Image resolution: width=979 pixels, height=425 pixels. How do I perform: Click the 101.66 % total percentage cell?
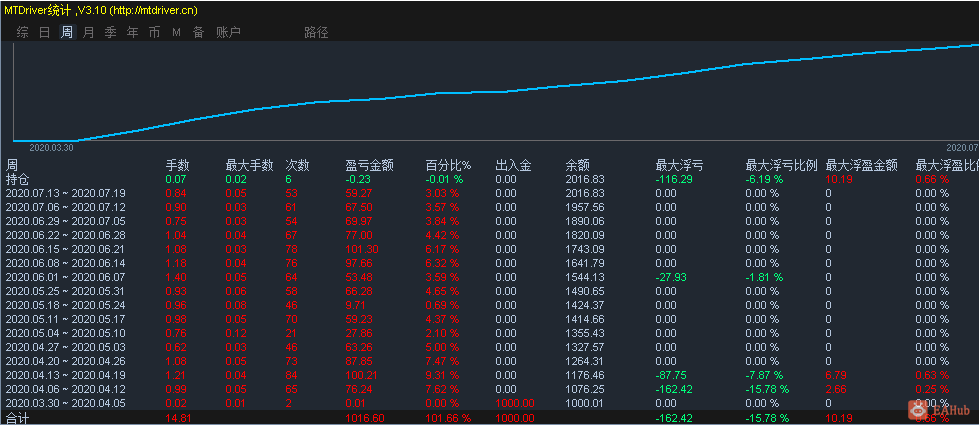tap(448, 418)
